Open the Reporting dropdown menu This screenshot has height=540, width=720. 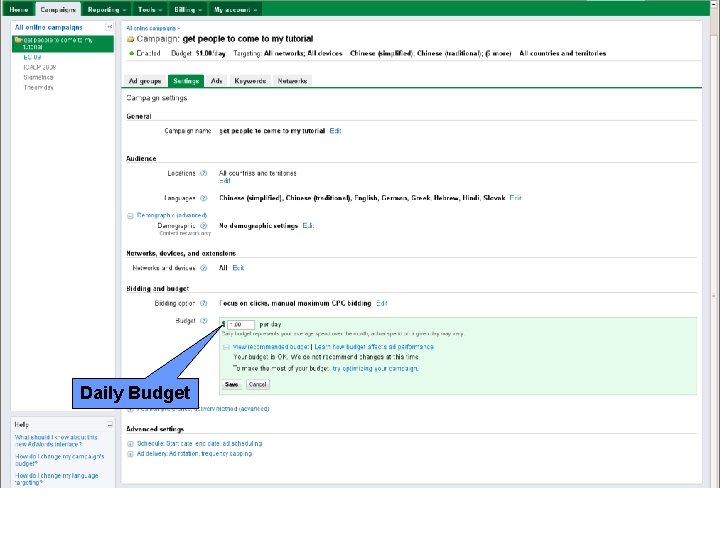(107, 9)
